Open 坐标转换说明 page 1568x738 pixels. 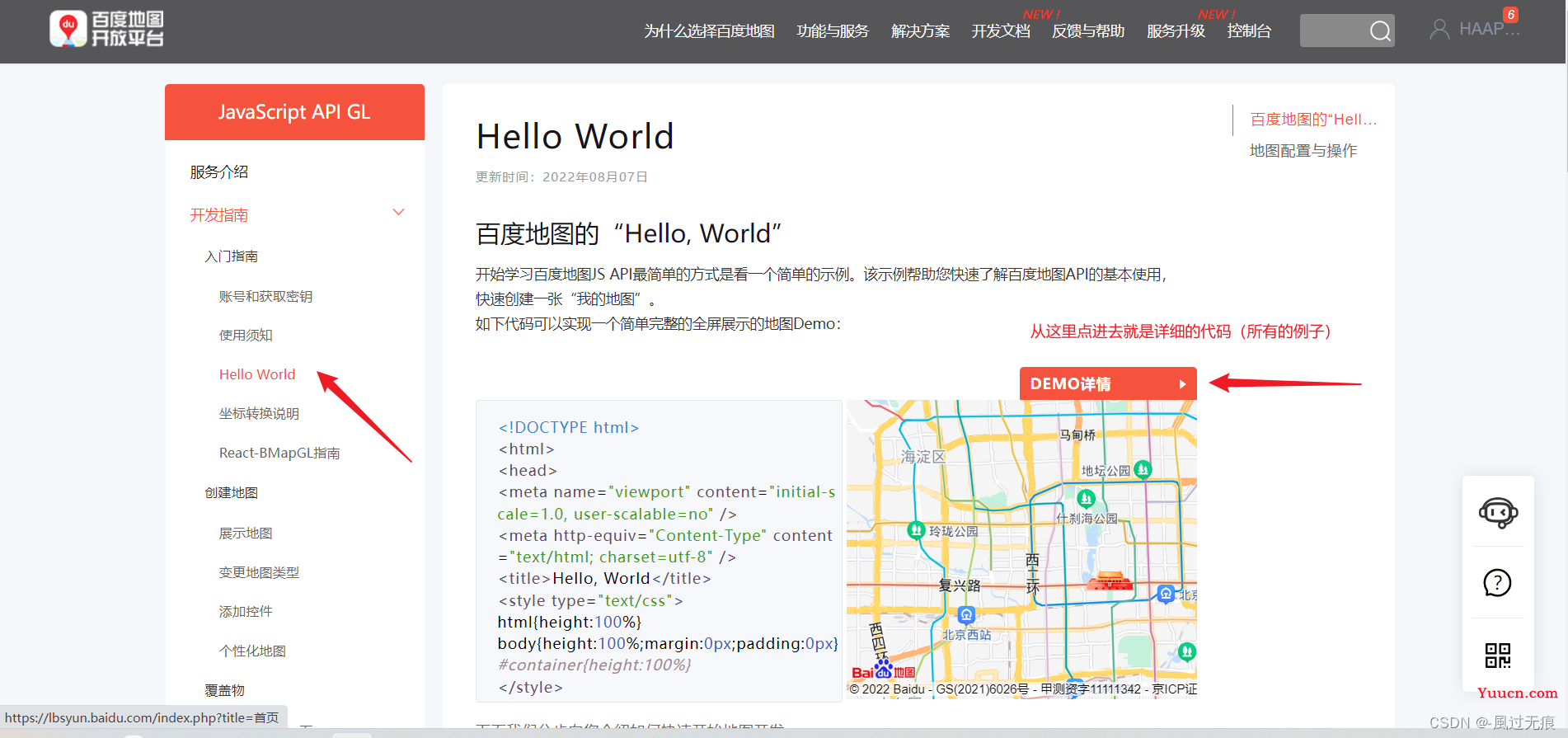click(x=259, y=414)
